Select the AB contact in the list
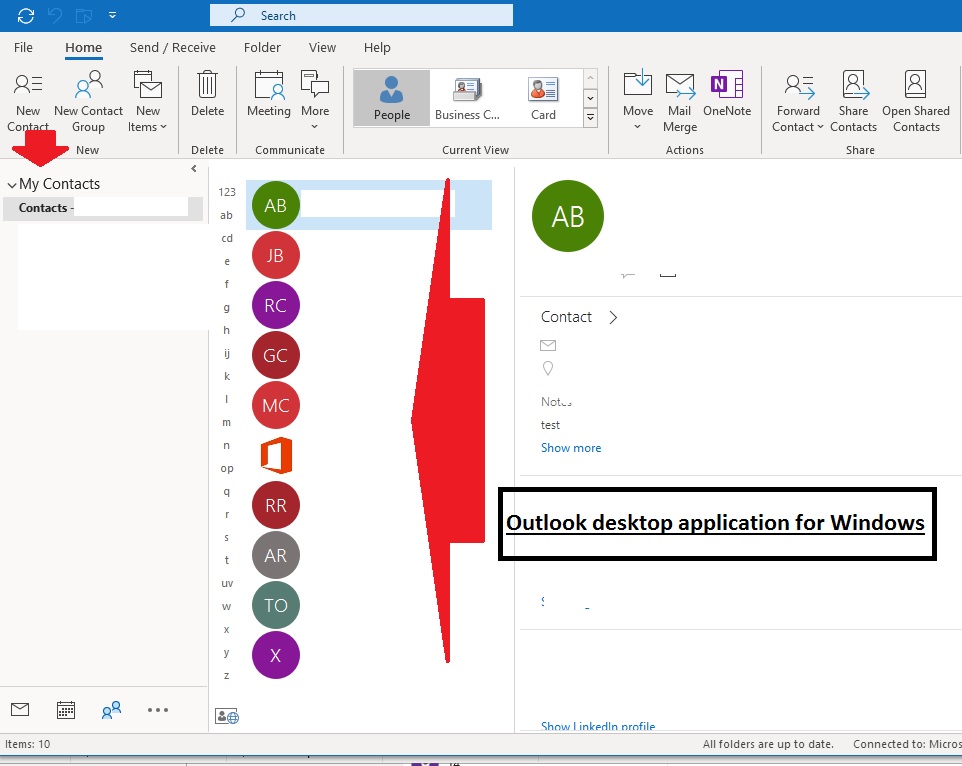This screenshot has width=962, height=766. coord(369,205)
